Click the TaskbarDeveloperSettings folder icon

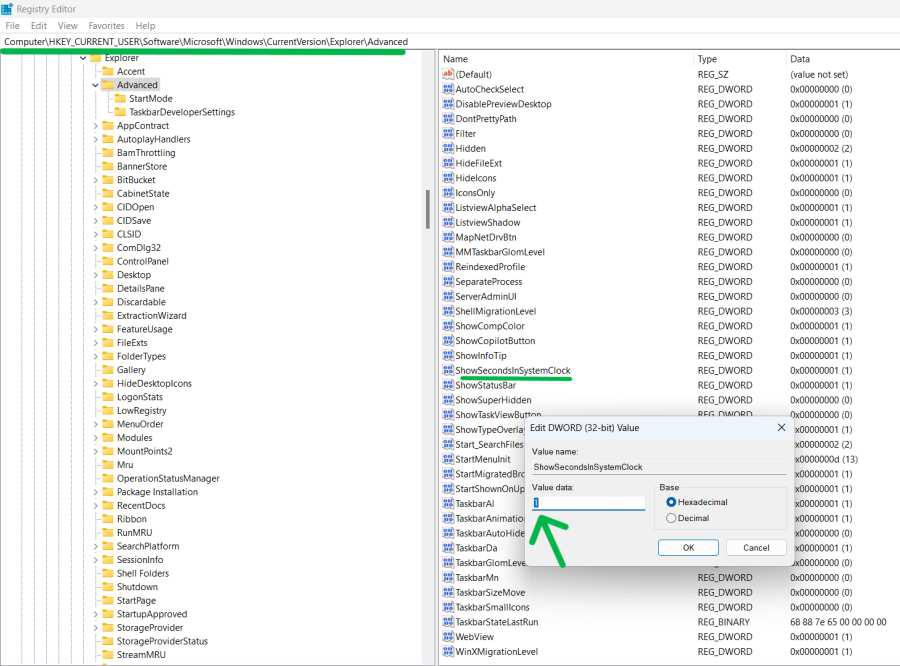click(x=120, y=112)
